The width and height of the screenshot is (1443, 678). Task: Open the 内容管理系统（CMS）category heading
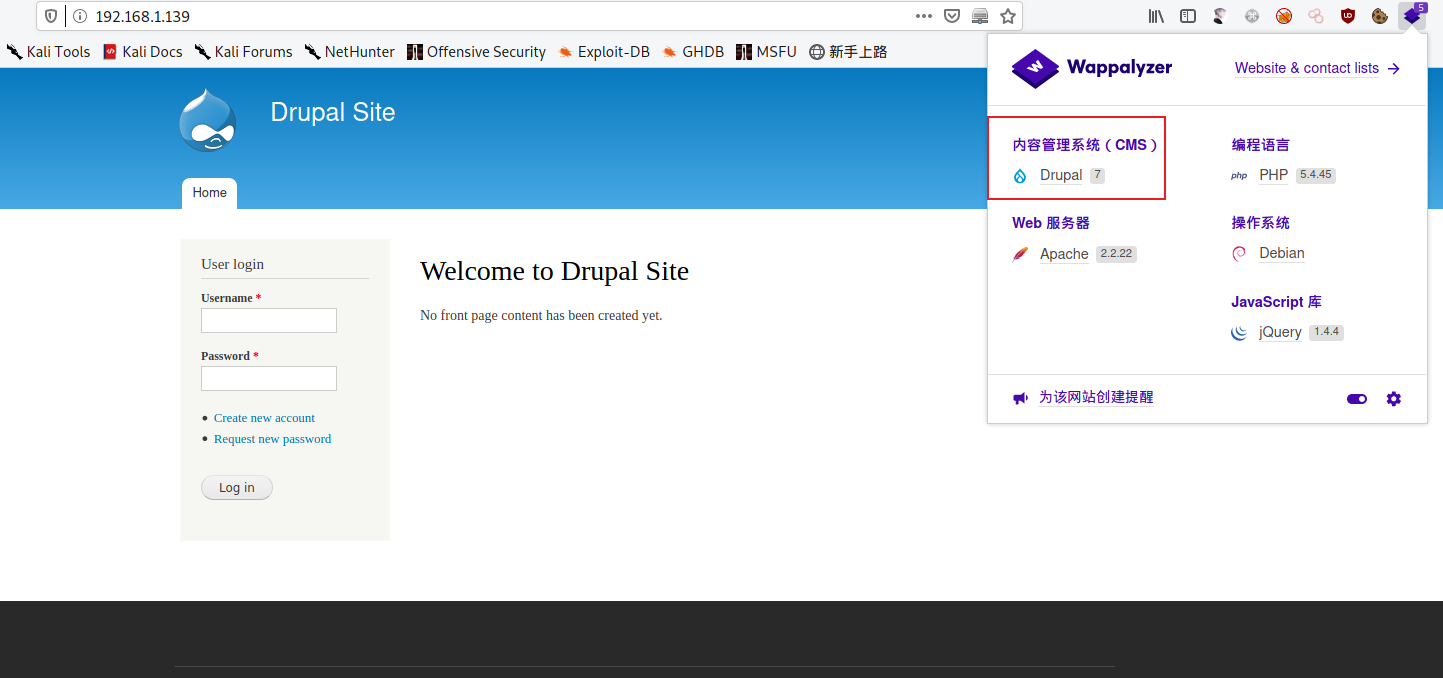1086,145
